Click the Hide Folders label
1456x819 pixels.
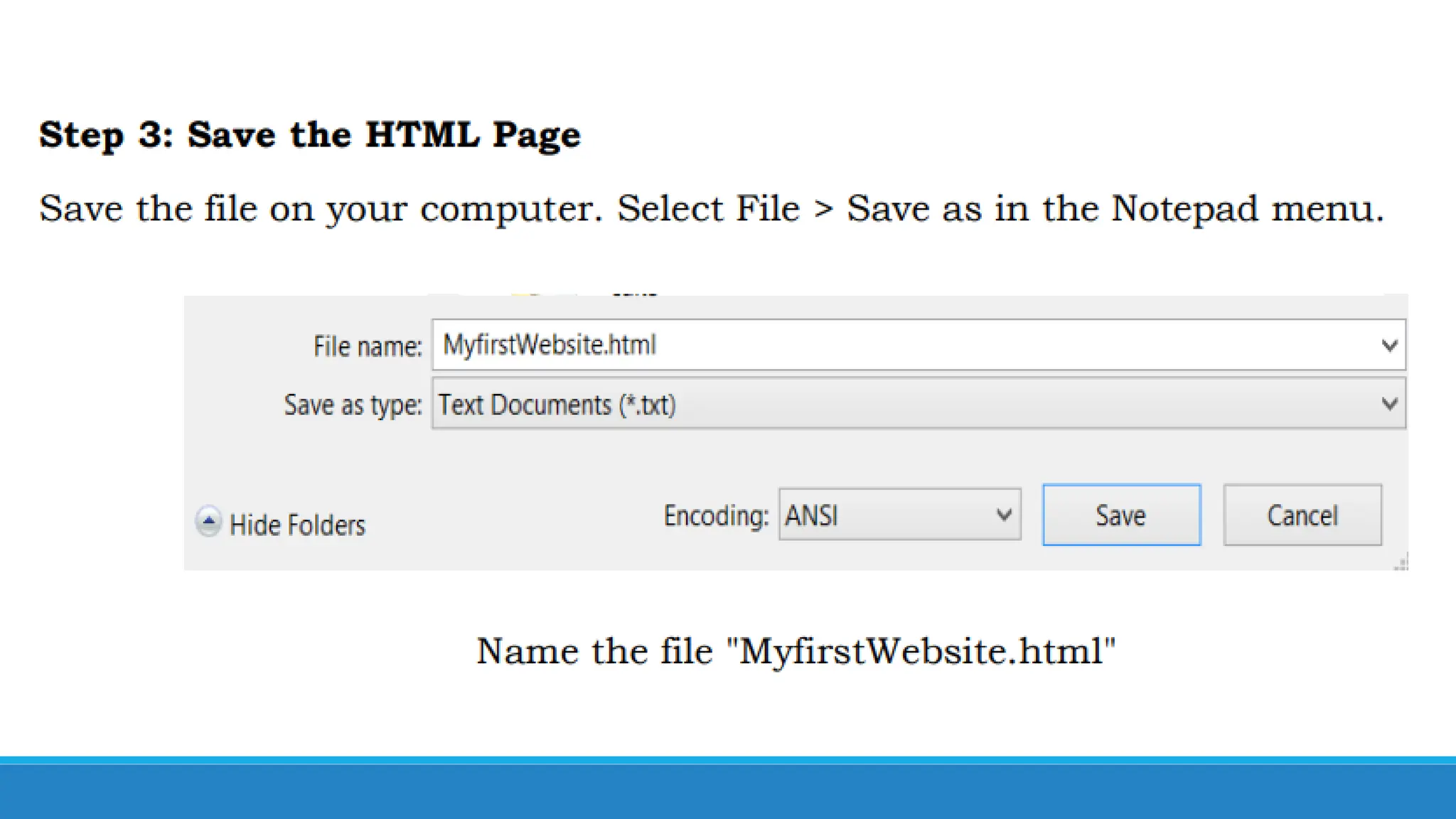coord(297,525)
